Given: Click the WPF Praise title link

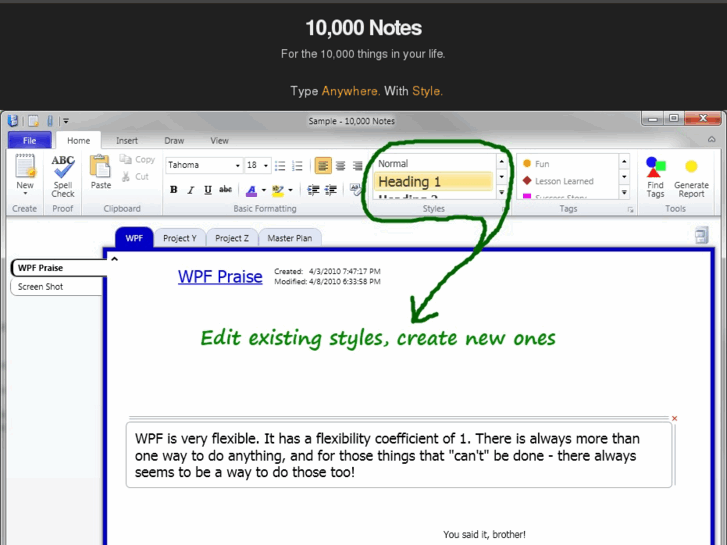Looking at the screenshot, I should 220,276.
